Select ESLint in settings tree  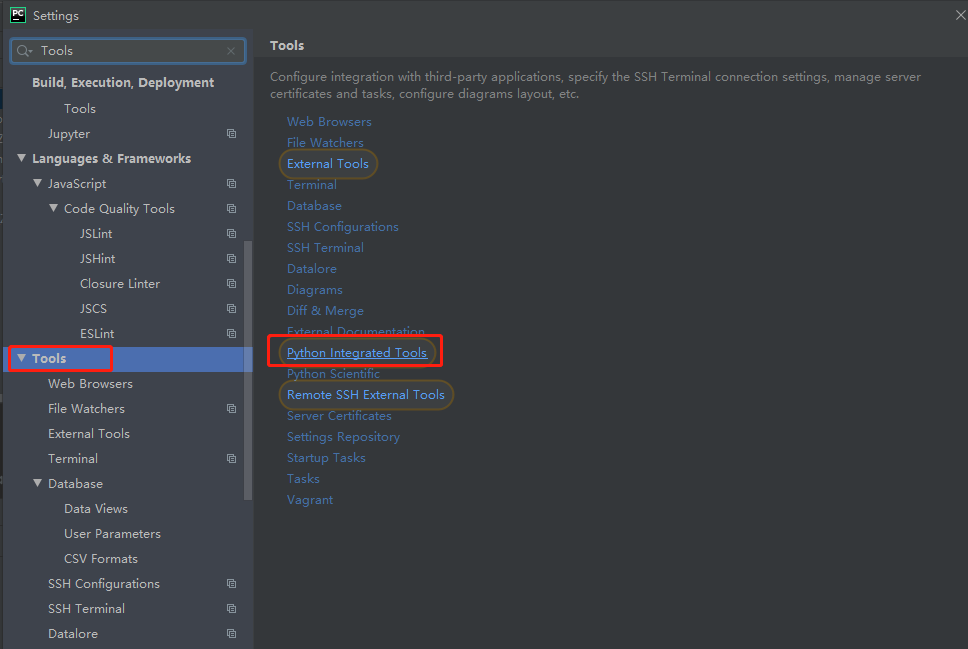[97, 333]
